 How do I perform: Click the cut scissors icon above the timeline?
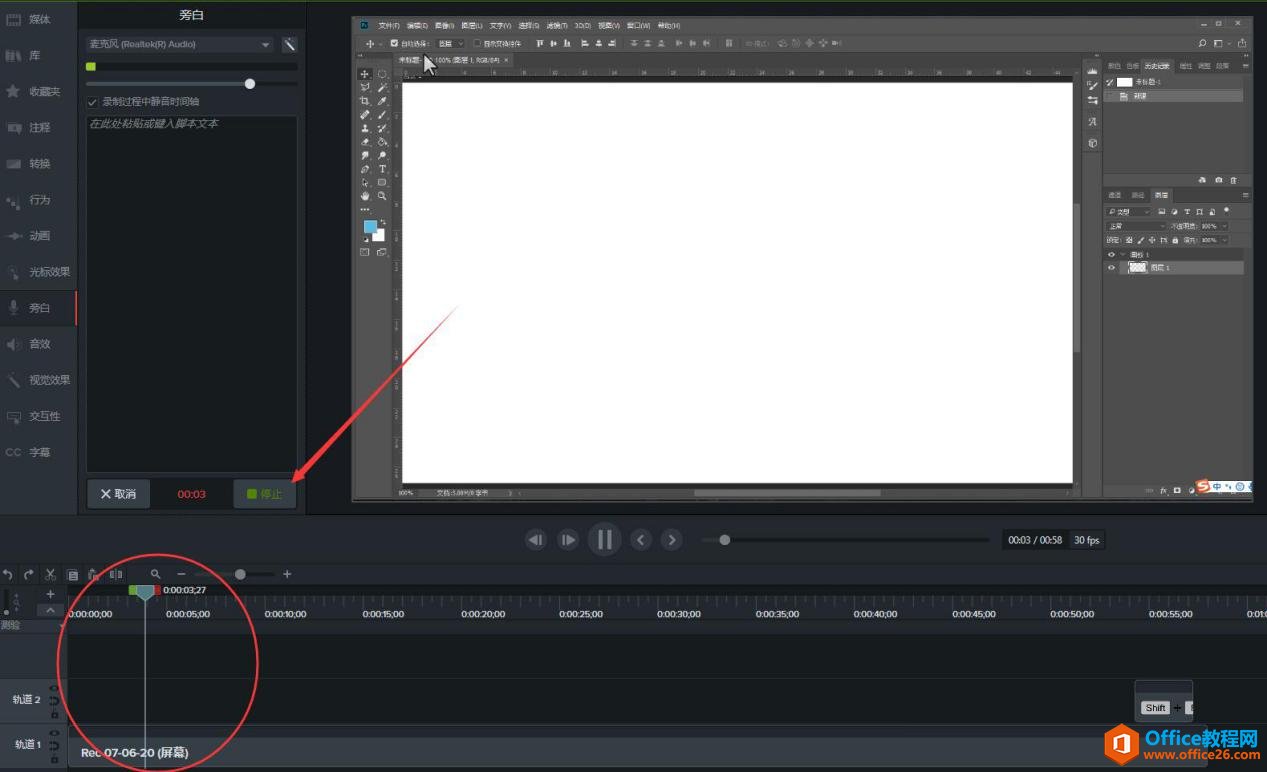coord(50,574)
